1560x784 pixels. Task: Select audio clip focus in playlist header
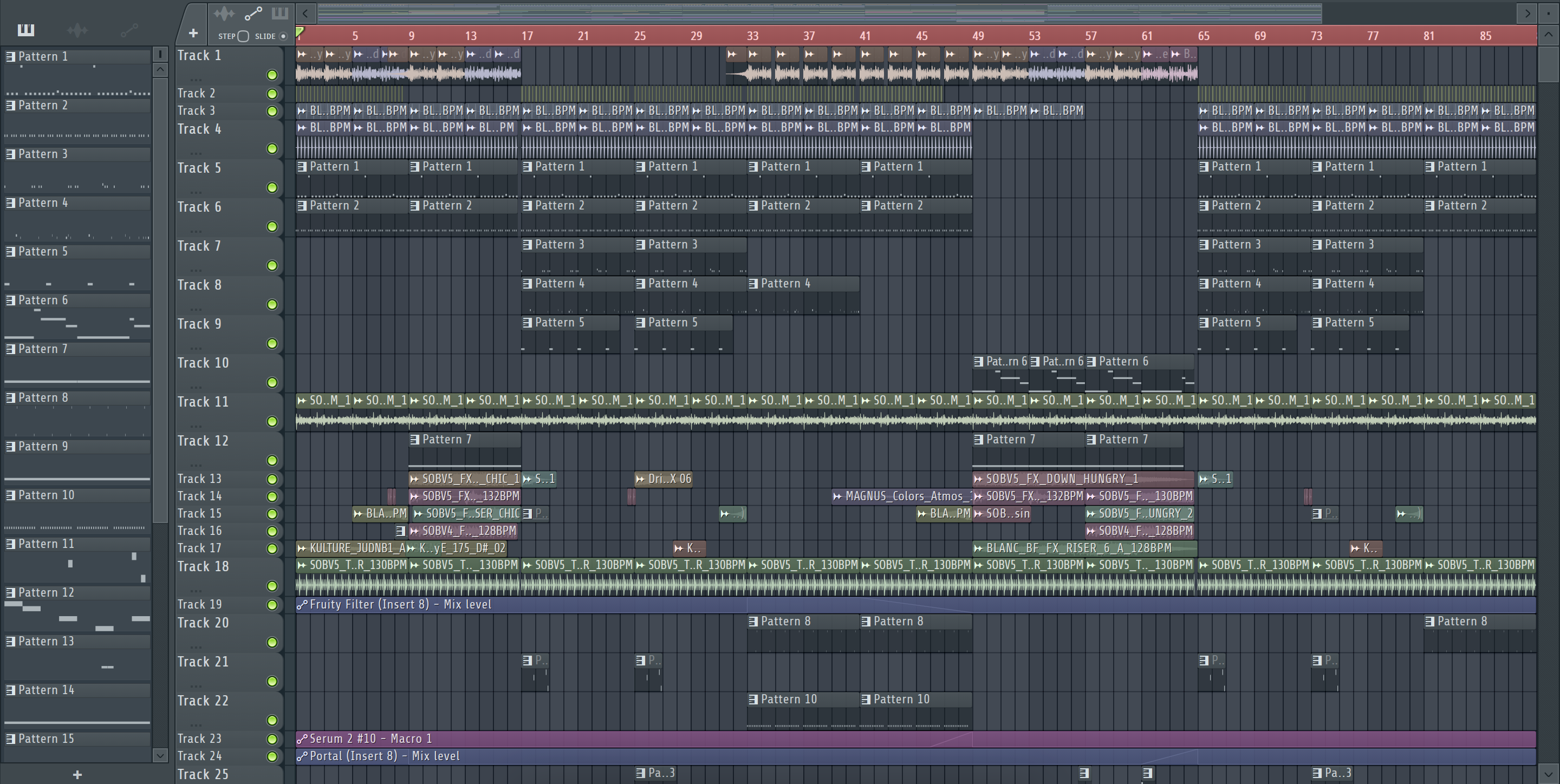(x=224, y=14)
